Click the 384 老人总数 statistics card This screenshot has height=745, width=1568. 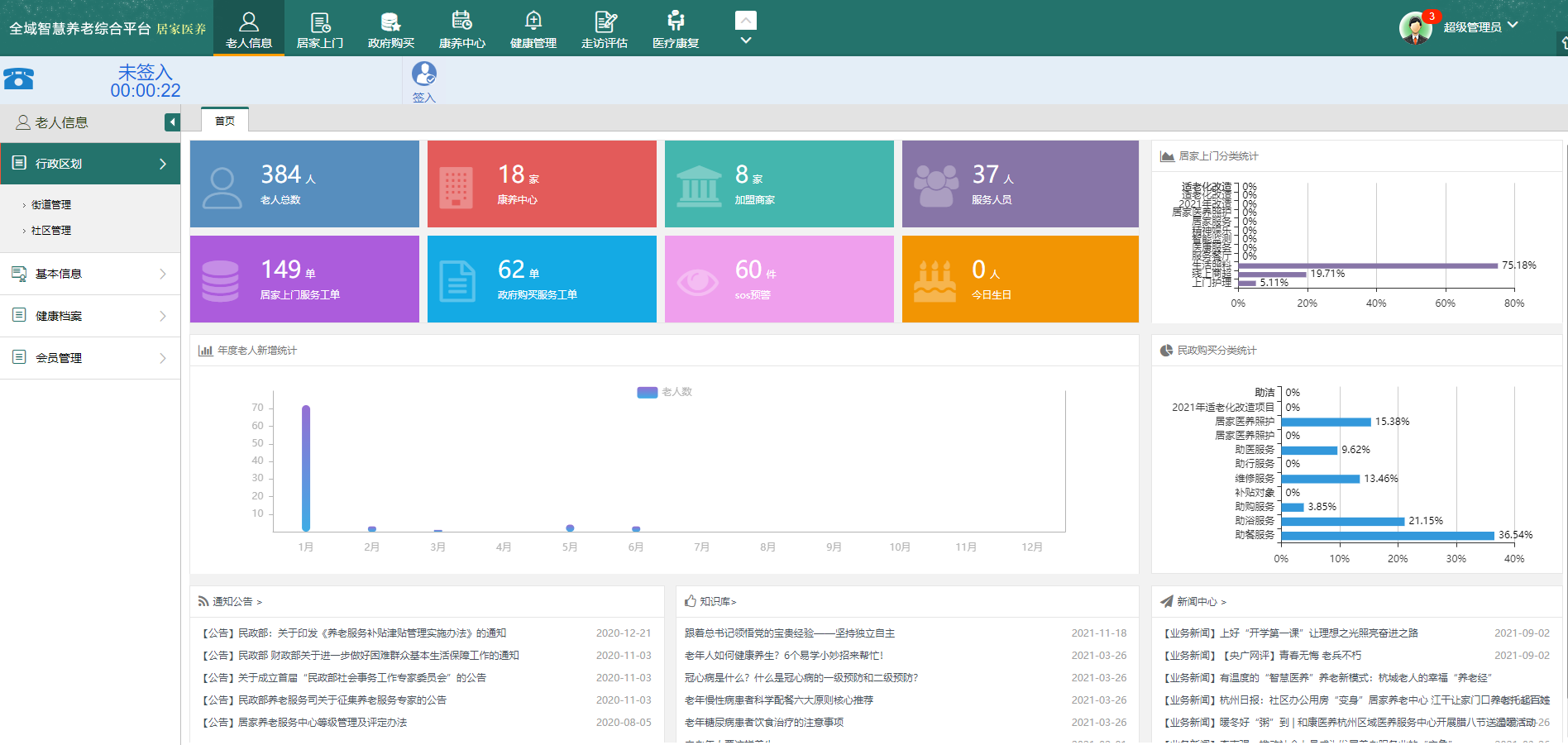(x=304, y=184)
